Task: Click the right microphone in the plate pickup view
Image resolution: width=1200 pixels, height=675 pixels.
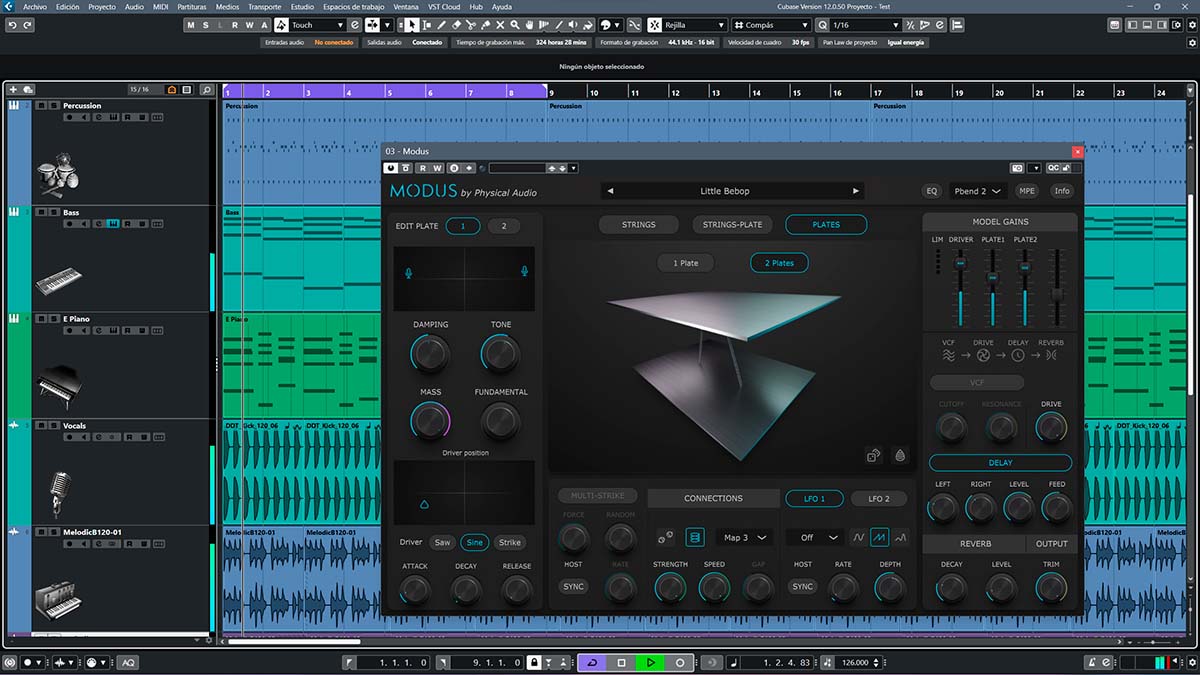Action: tap(524, 270)
